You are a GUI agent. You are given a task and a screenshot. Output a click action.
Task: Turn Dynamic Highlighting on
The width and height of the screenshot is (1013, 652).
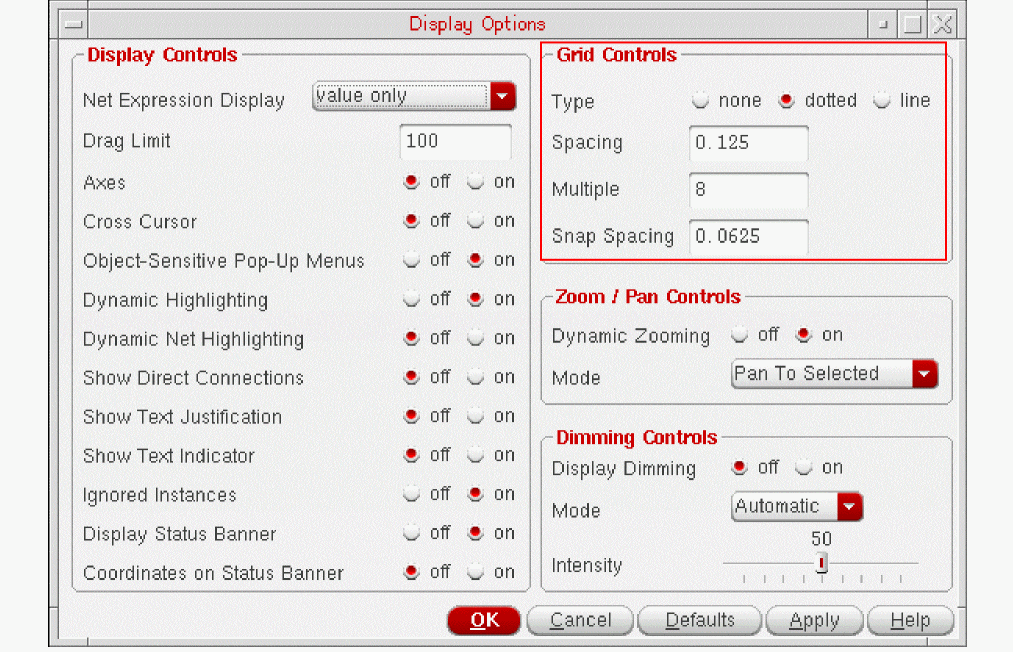point(475,299)
